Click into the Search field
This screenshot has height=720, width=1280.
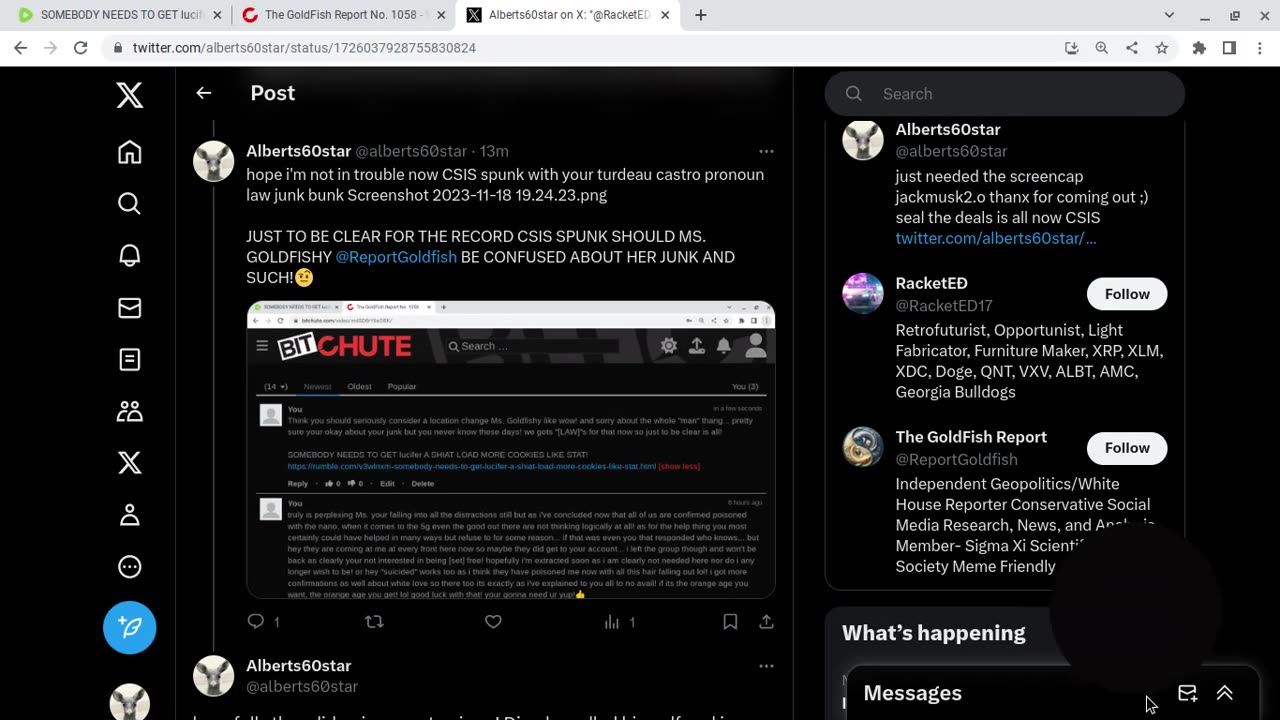tap(1004, 94)
